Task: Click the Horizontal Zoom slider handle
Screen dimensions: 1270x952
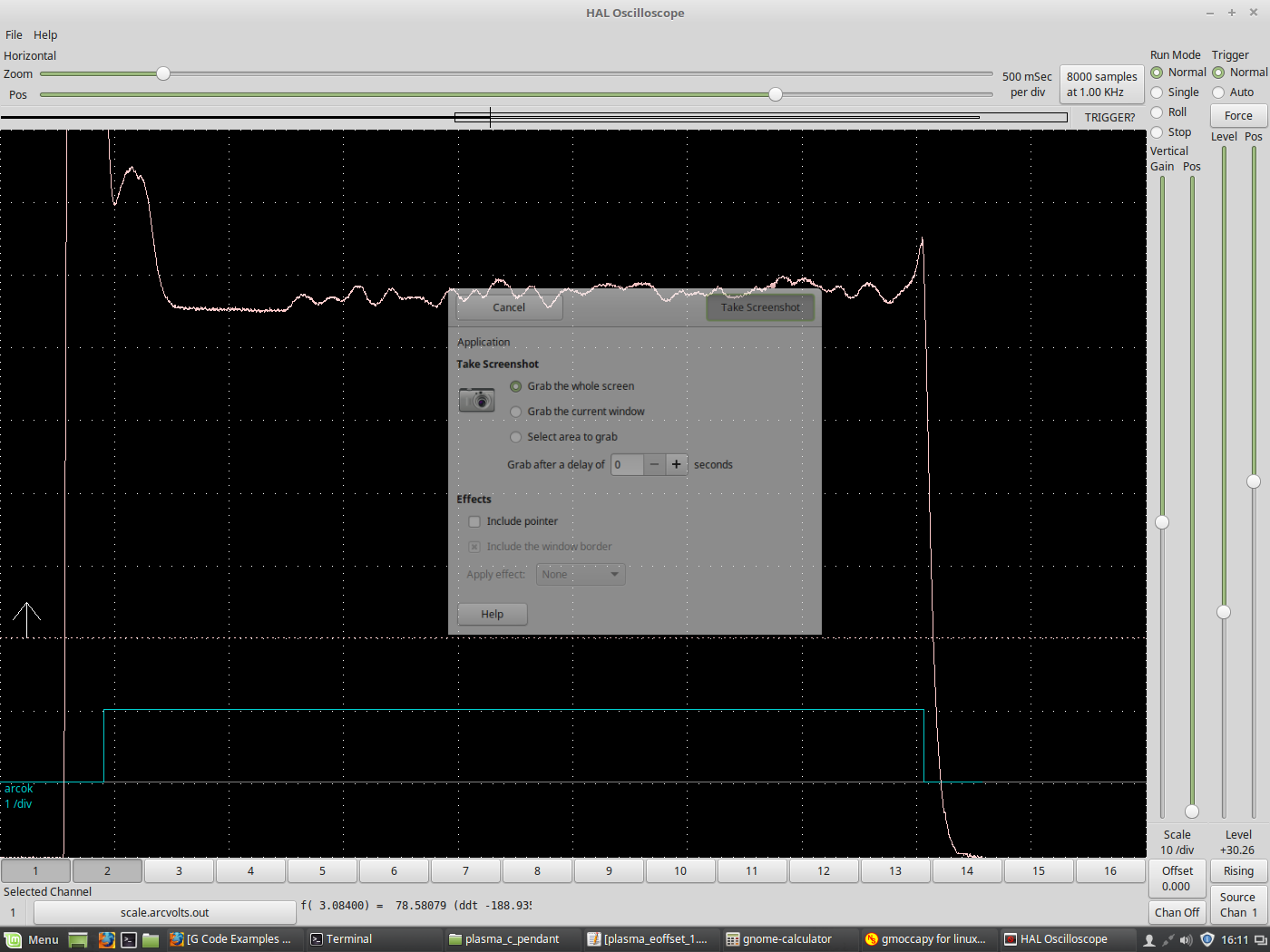Action: (163, 73)
